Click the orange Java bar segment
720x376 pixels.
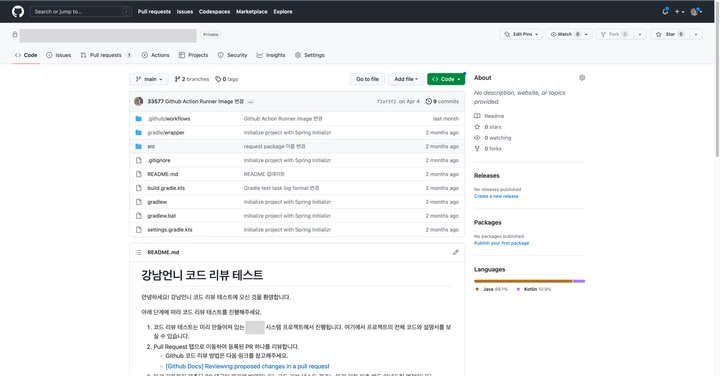(523, 281)
